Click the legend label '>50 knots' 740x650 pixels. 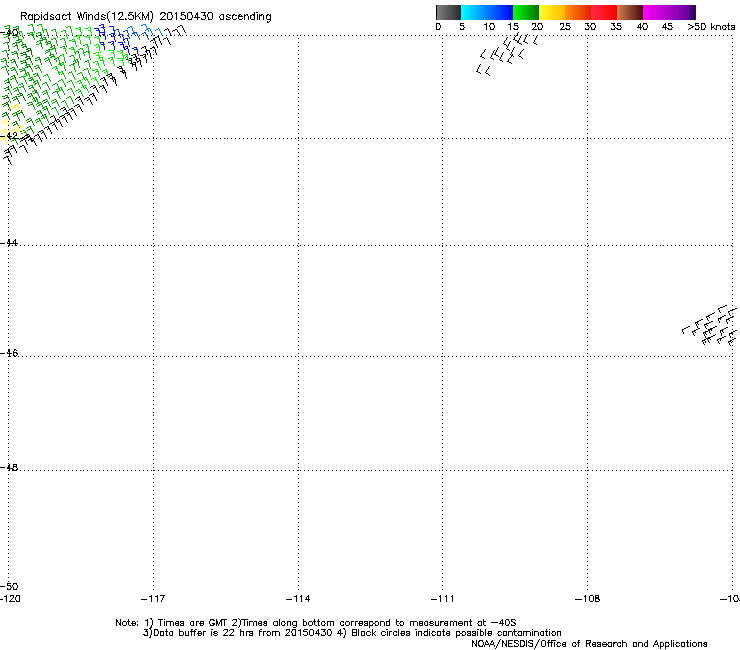point(711,27)
